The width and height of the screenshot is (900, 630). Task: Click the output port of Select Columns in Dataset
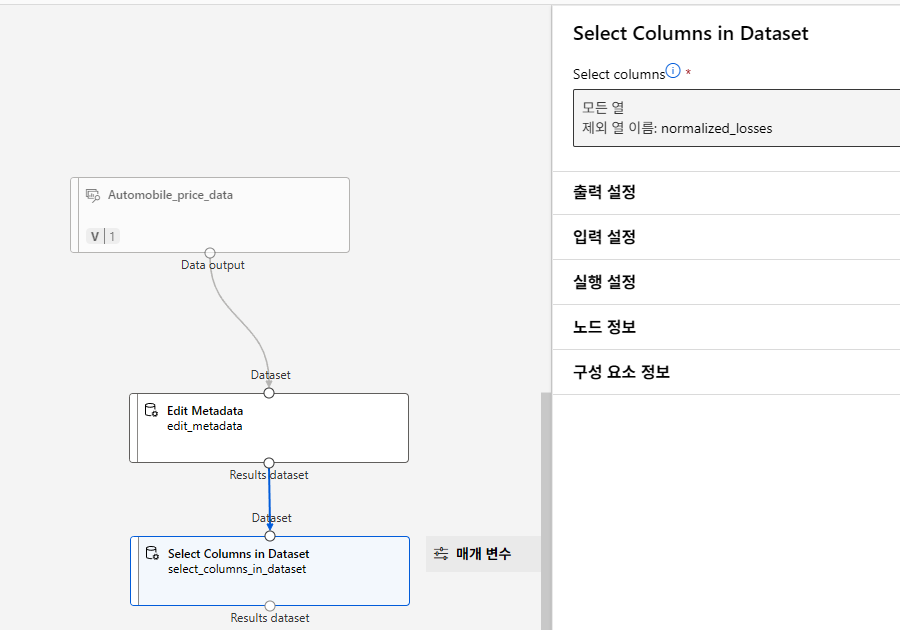coord(270,605)
